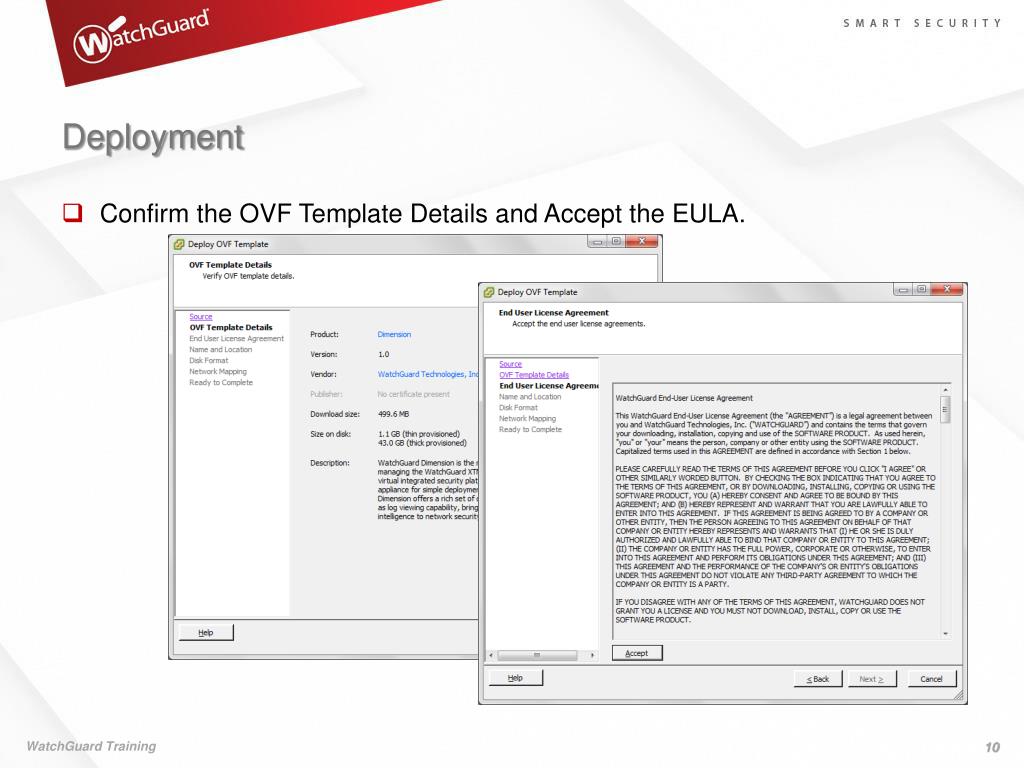The width and height of the screenshot is (1024, 768).
Task: Open OVF Template Details step link
Action: pyautogui.click(x=534, y=375)
